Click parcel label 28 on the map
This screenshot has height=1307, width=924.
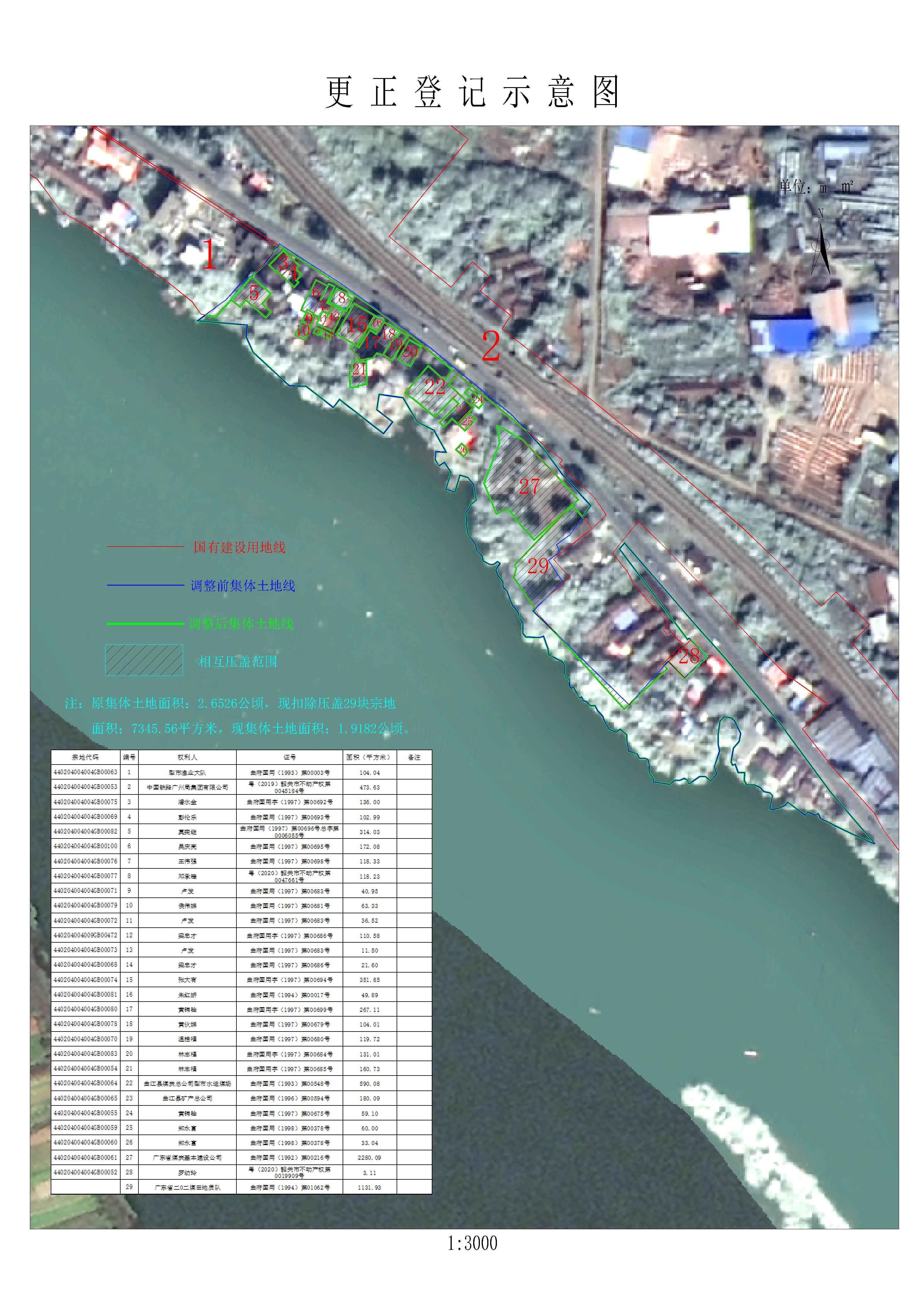coord(689,656)
